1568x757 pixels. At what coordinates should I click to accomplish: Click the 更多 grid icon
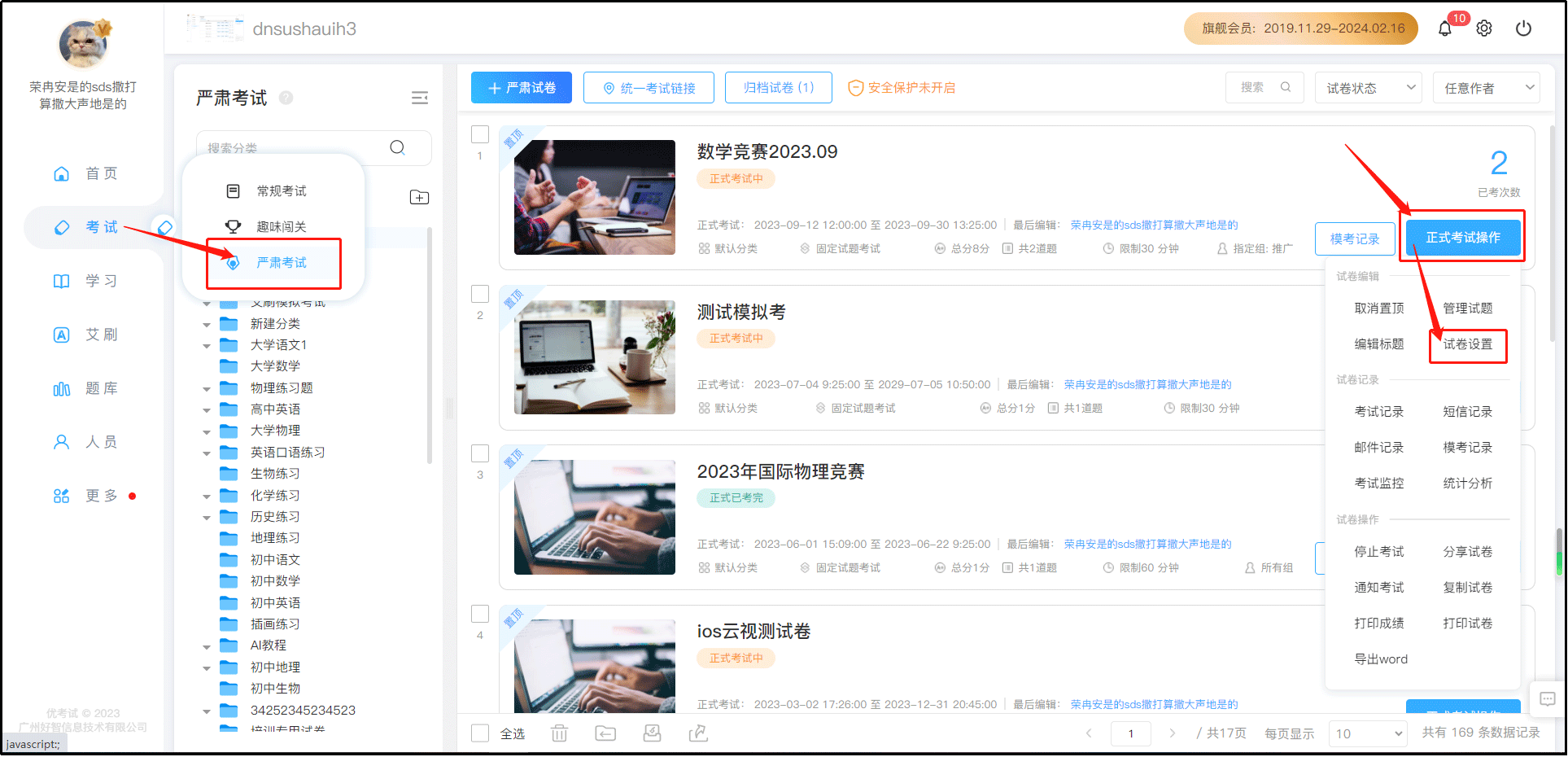pyautogui.click(x=62, y=496)
